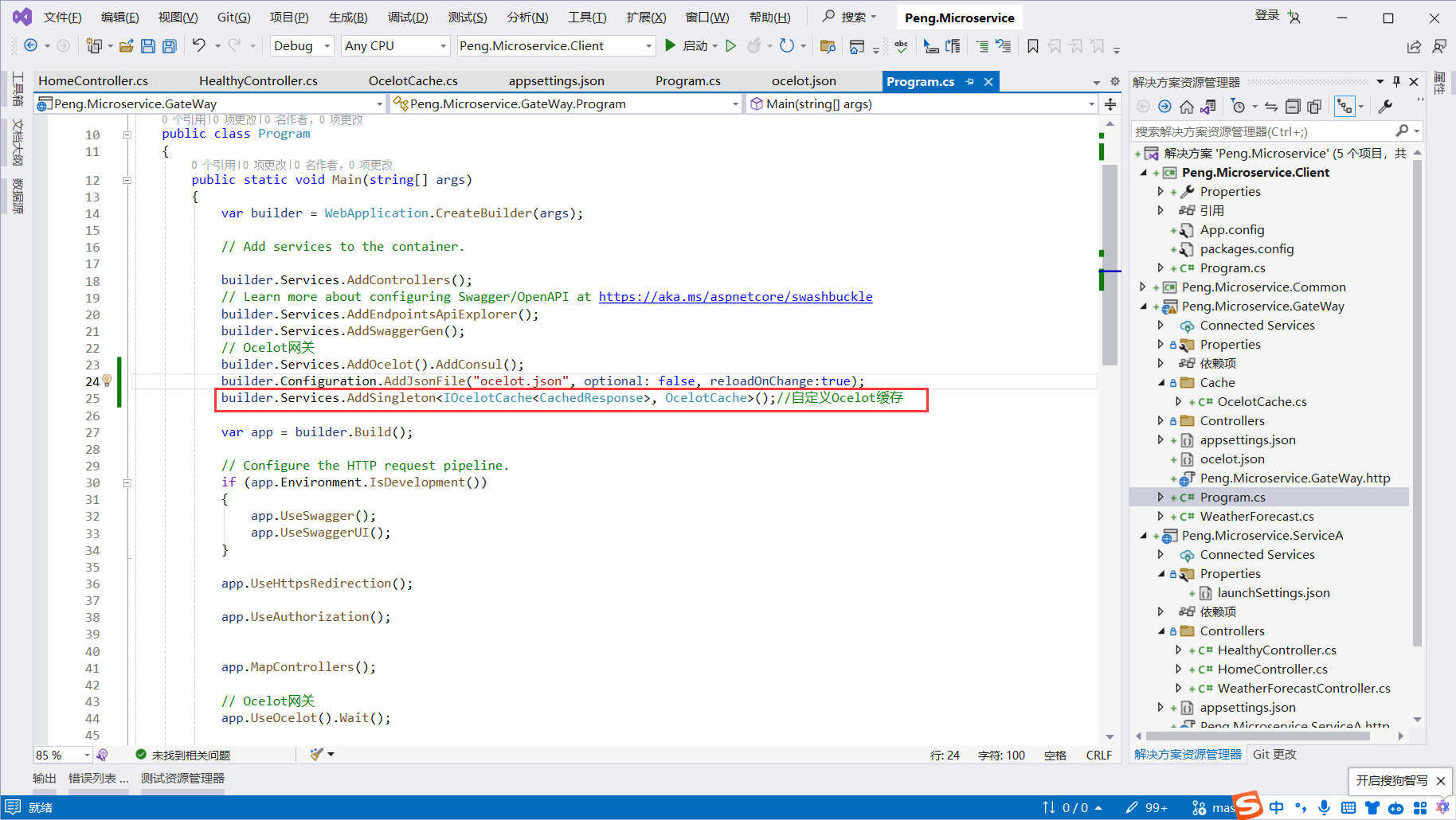The width and height of the screenshot is (1456, 820).
Task: Sync with active document in Solution Explorer
Action: point(1271,106)
